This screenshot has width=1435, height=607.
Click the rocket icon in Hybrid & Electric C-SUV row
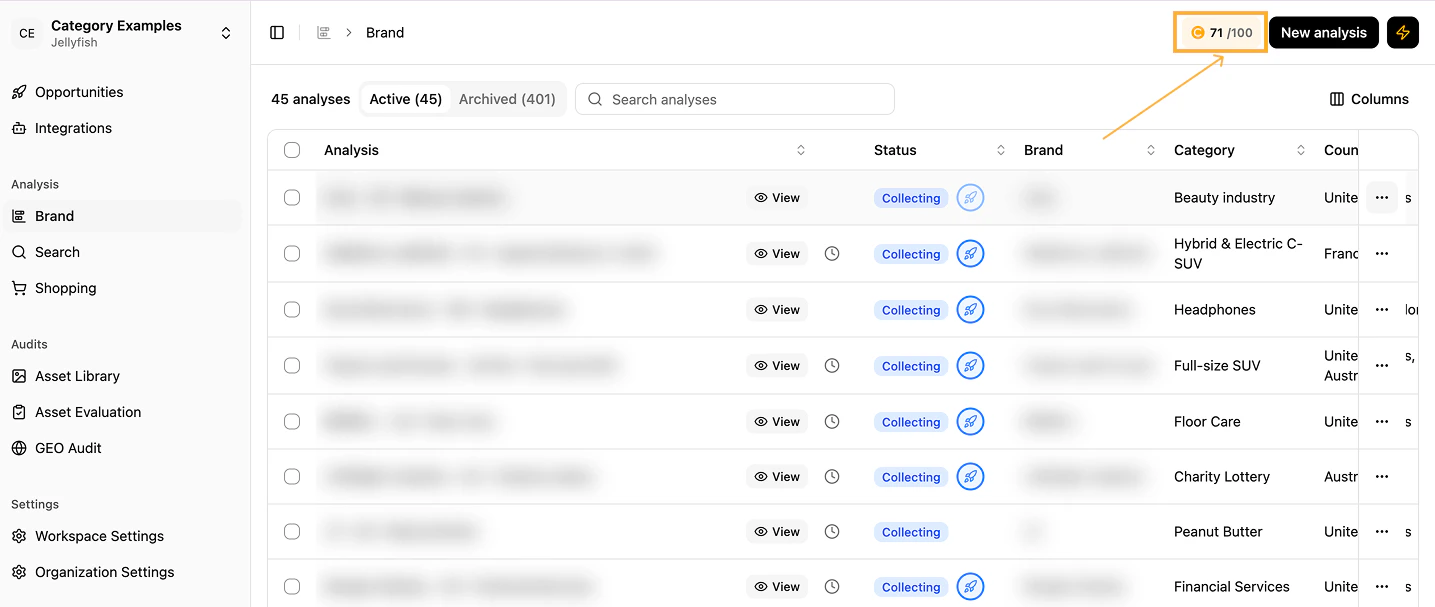pyautogui.click(x=970, y=254)
